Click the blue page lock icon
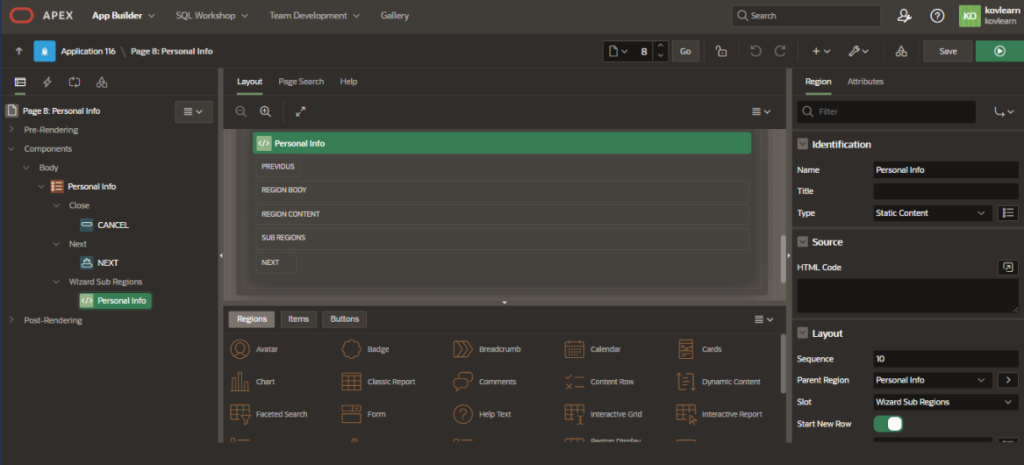 [44, 51]
